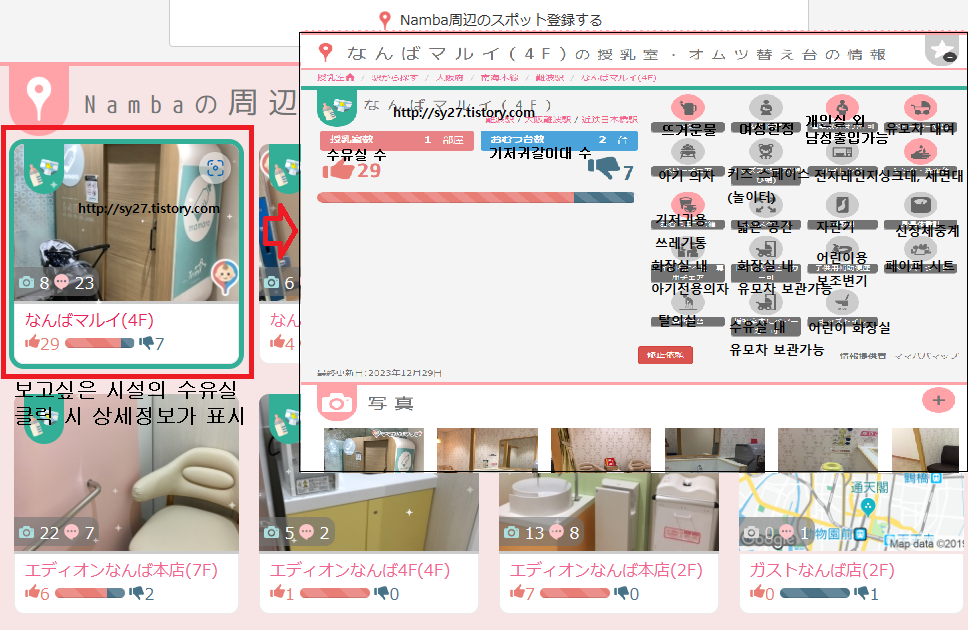Open the third photo thumbnail with red box and chairs
968x630 pixels.
click(601, 449)
